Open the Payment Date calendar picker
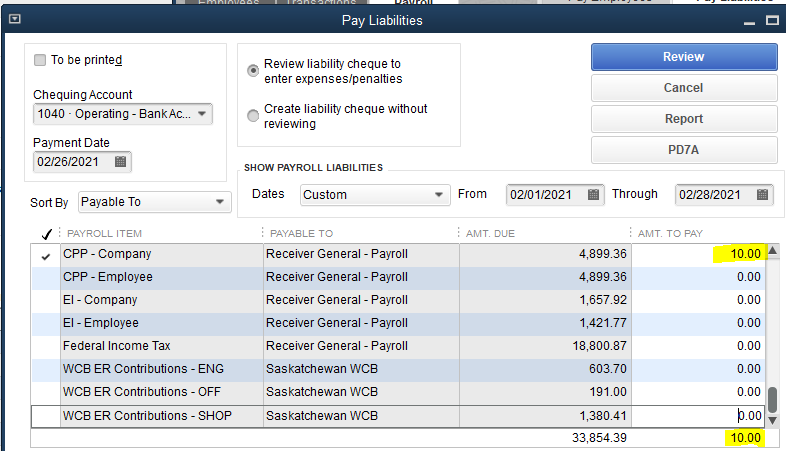Image resolution: width=786 pixels, height=451 pixels. point(121,162)
